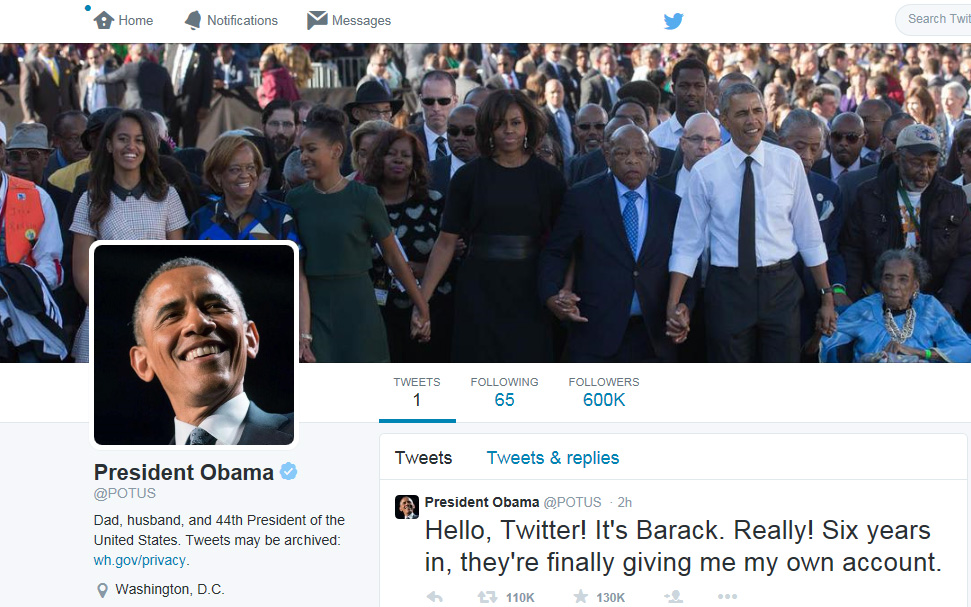The width and height of the screenshot is (971, 607).
Task: Click the follow person icon under the tweet
Action: 673,597
